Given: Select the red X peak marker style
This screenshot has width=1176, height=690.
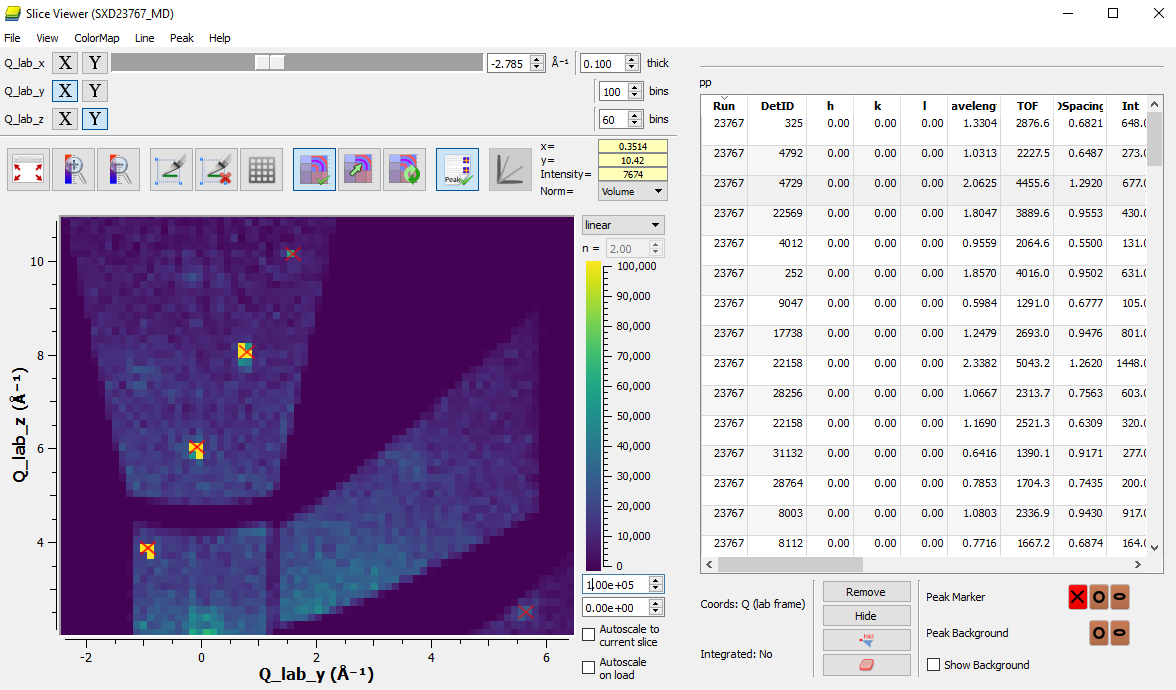Looking at the screenshot, I should 1077,597.
